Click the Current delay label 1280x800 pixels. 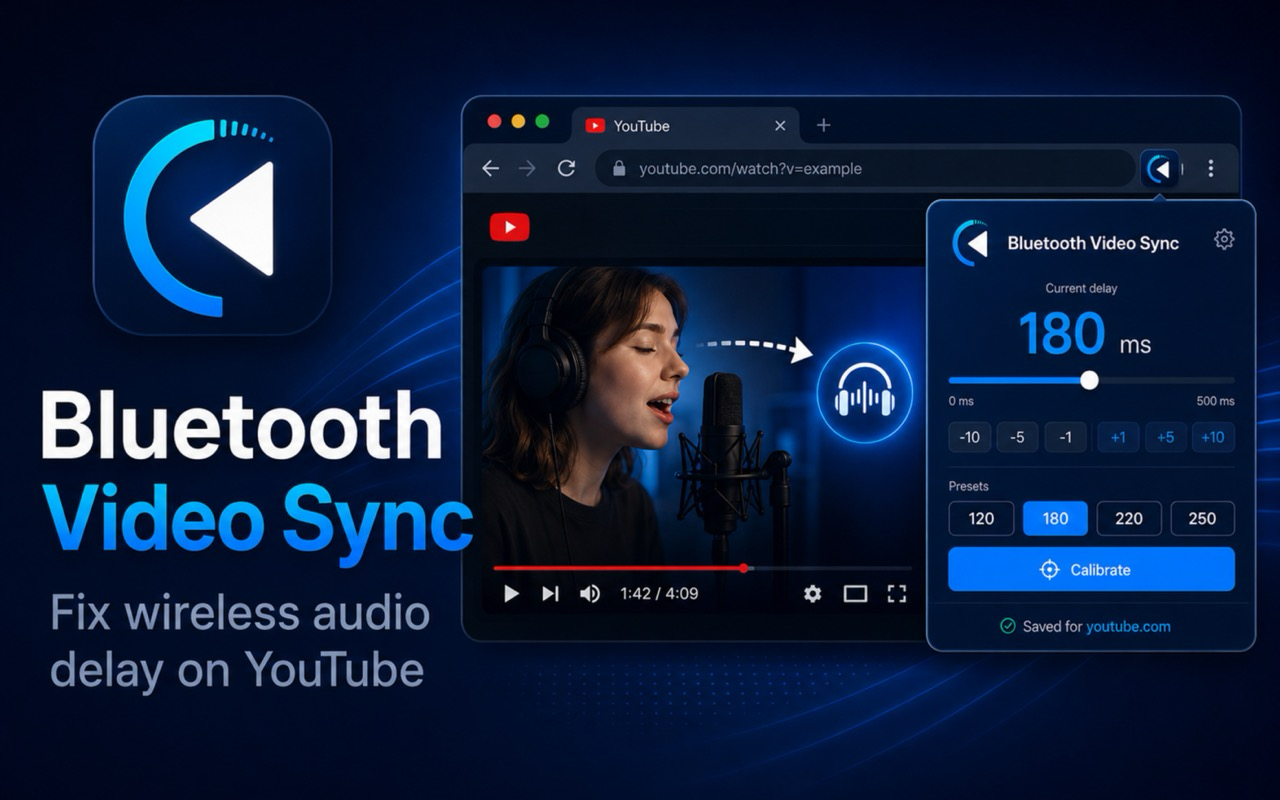(1081, 288)
